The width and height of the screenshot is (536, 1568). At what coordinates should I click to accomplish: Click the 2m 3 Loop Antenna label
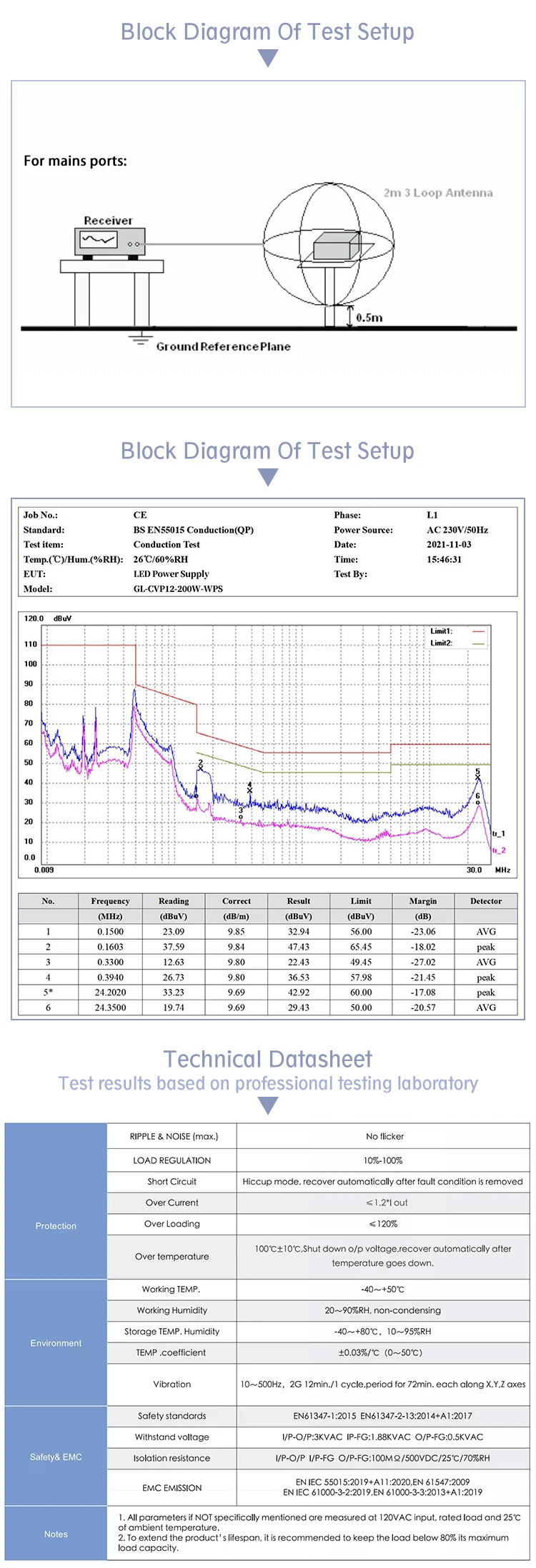click(437, 193)
